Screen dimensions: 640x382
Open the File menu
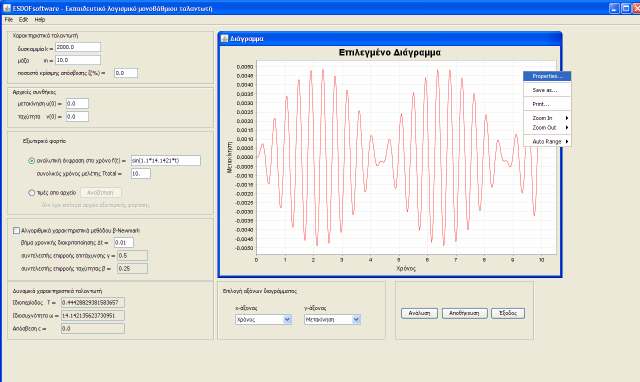[x=9, y=20]
